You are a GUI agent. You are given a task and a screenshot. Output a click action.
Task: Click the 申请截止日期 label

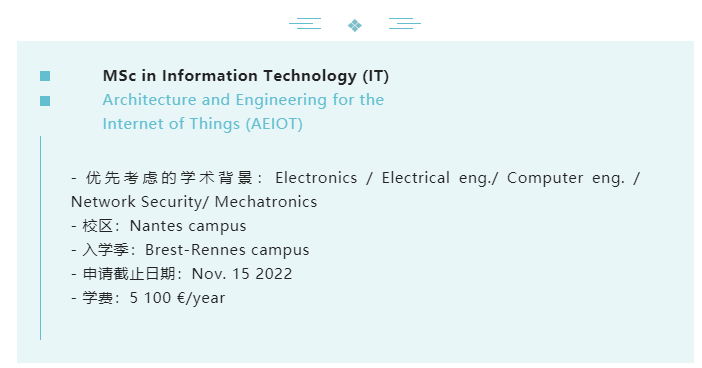pyautogui.click(x=129, y=274)
